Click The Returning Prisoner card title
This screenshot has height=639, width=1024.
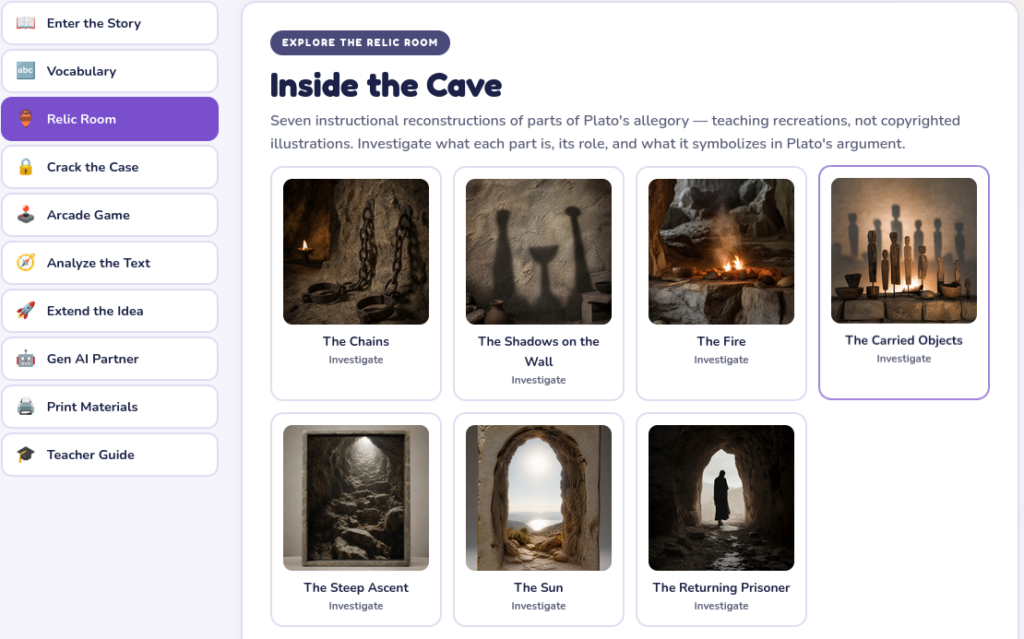coord(721,587)
